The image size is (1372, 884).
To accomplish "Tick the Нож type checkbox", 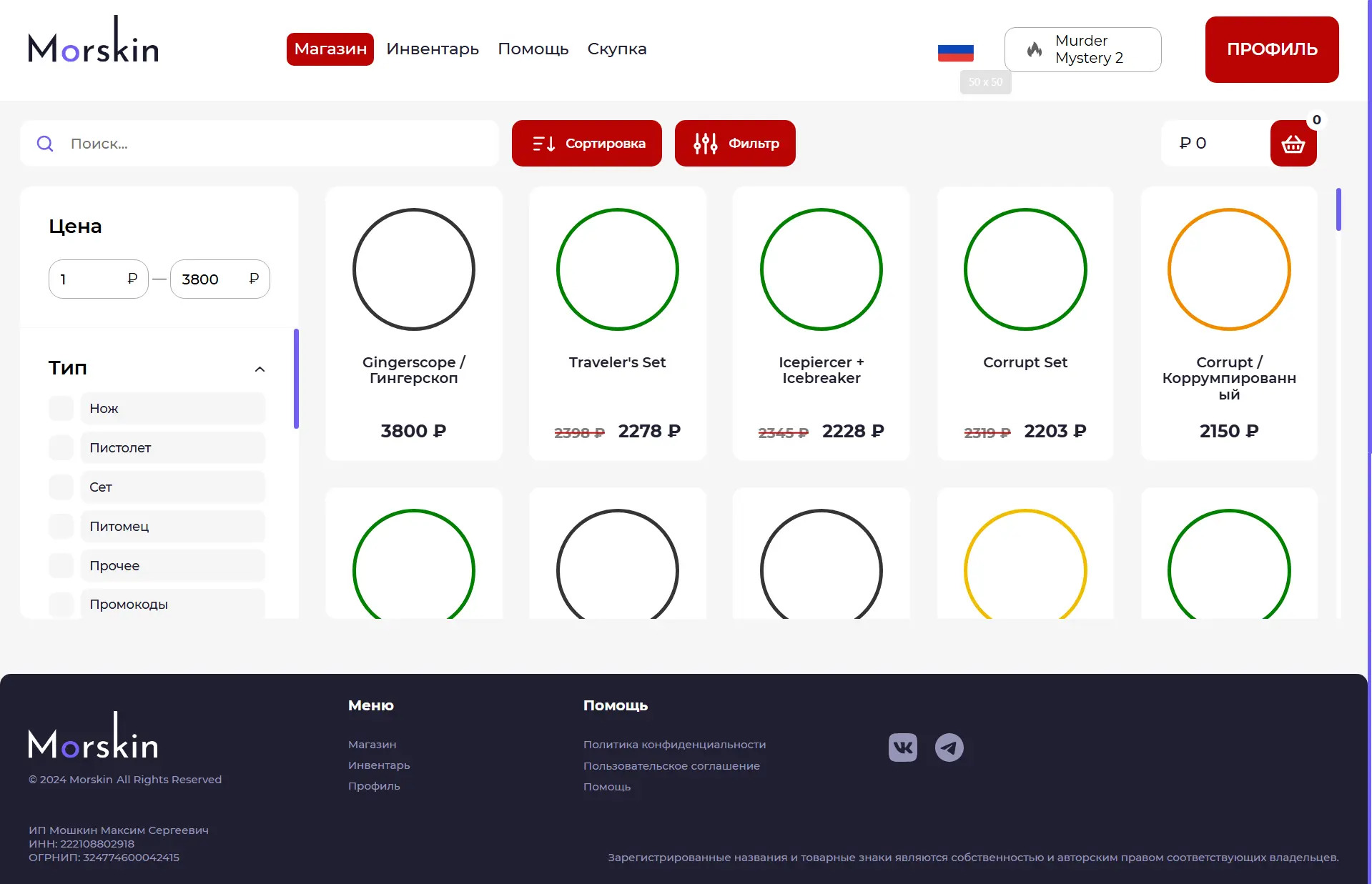I will pos(61,408).
